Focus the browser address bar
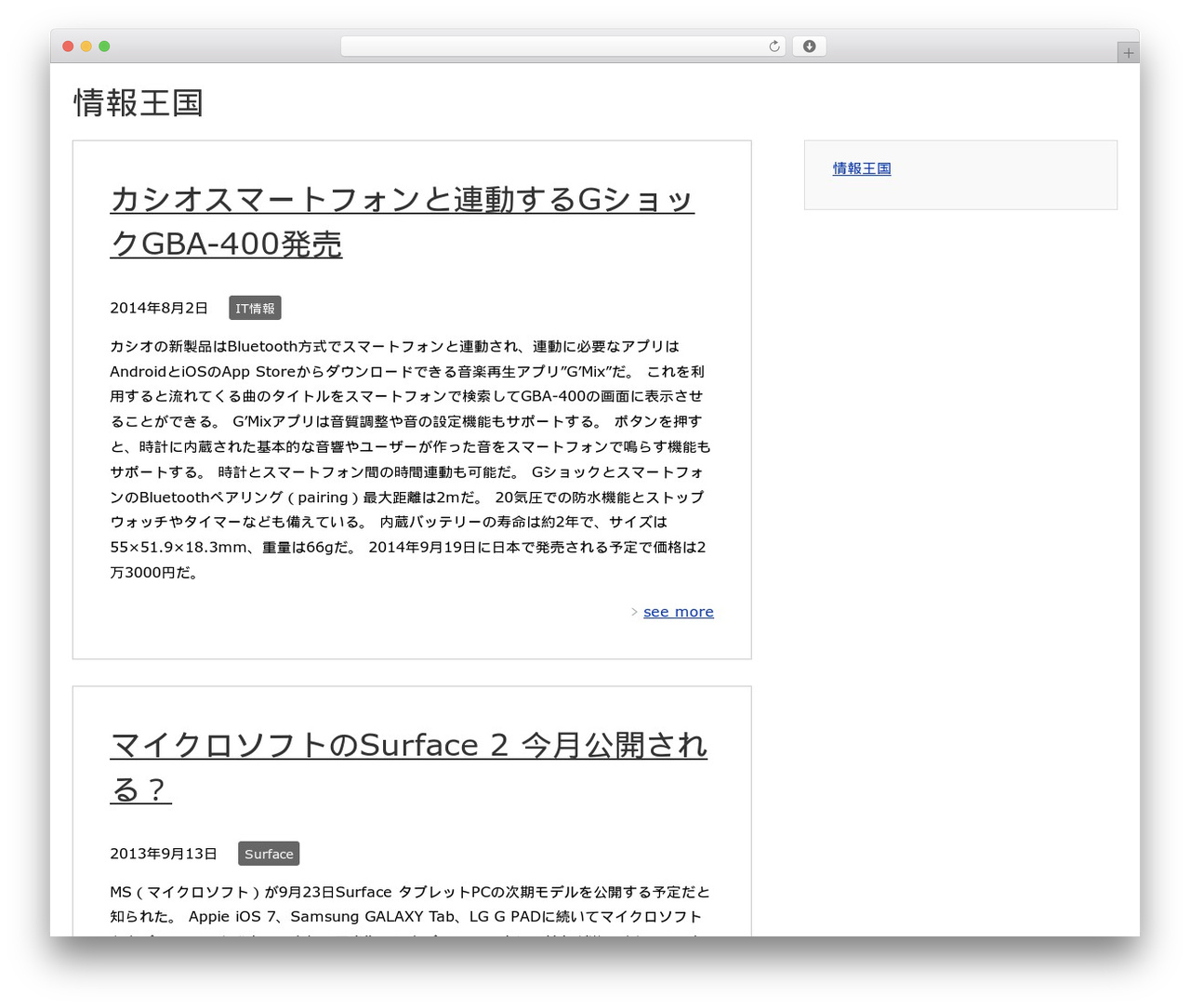Image resolution: width=1190 pixels, height=1008 pixels. tap(563, 46)
